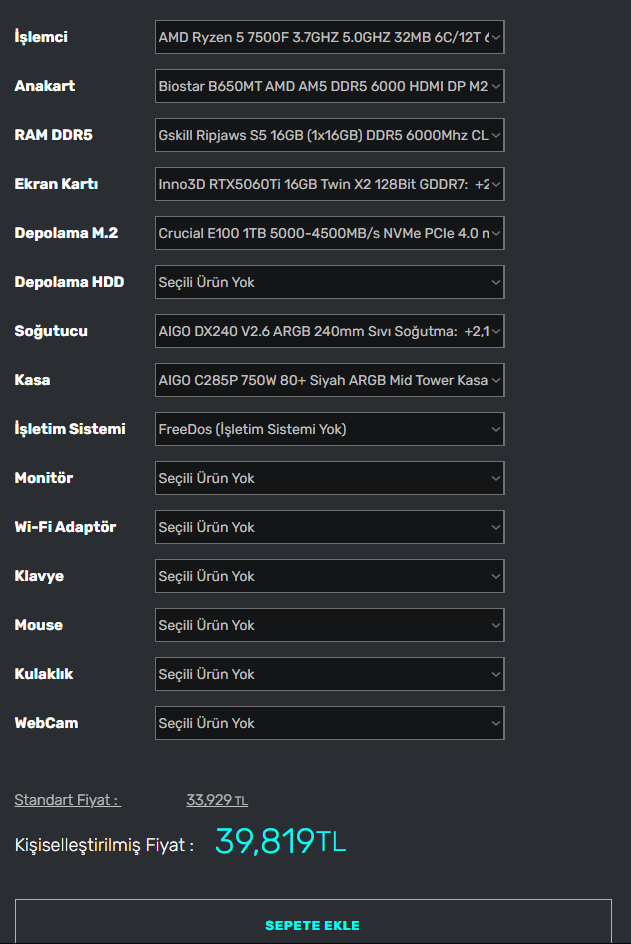The height and width of the screenshot is (944, 631).
Task: Expand the Kasa case dropdown
Action: (329, 381)
